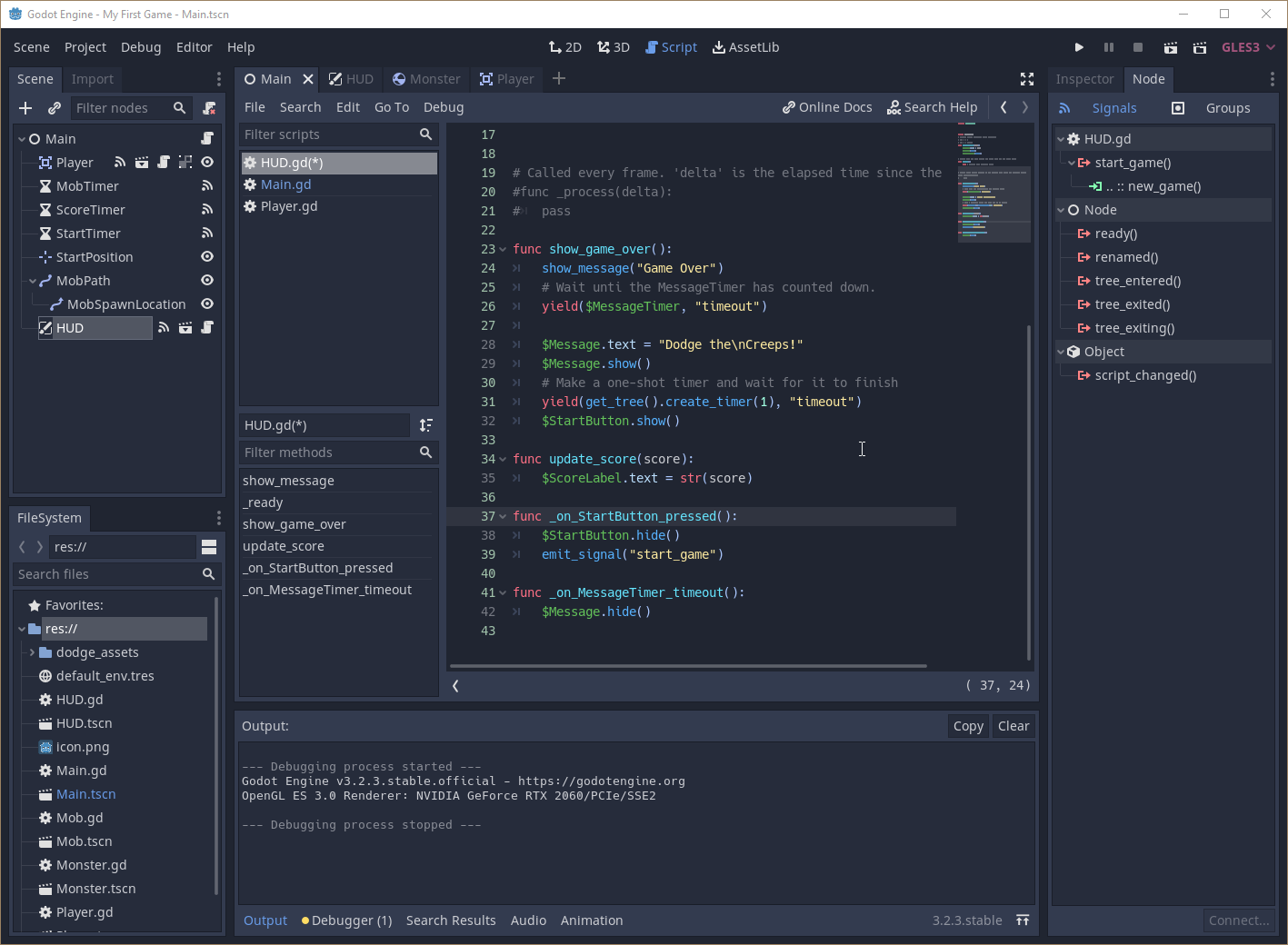The width and height of the screenshot is (1288, 945).
Task: Click the Filter scripts search field
Action: [338, 134]
